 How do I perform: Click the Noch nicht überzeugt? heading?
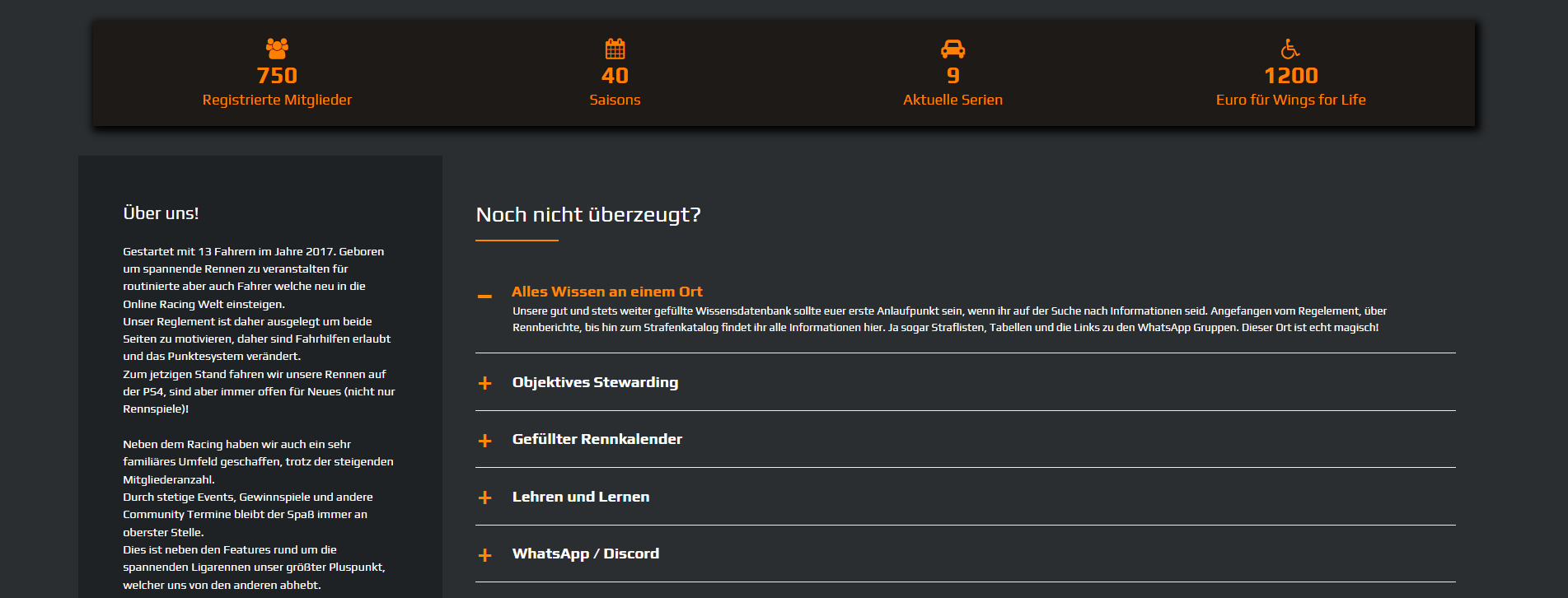pos(588,215)
